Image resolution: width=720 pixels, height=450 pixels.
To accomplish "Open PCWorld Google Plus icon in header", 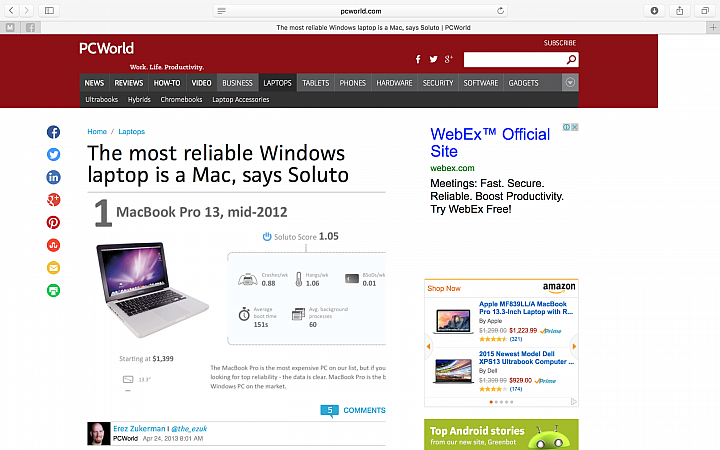I will tap(448, 59).
